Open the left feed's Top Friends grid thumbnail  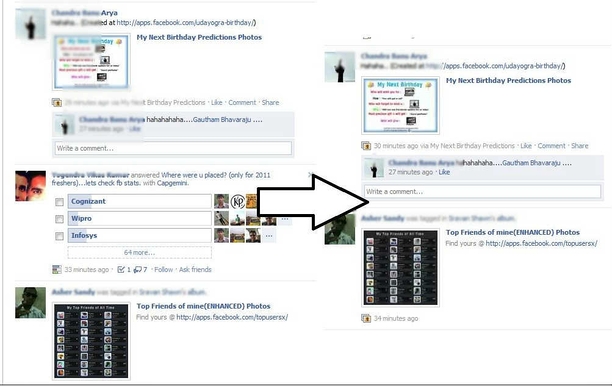[91, 342]
